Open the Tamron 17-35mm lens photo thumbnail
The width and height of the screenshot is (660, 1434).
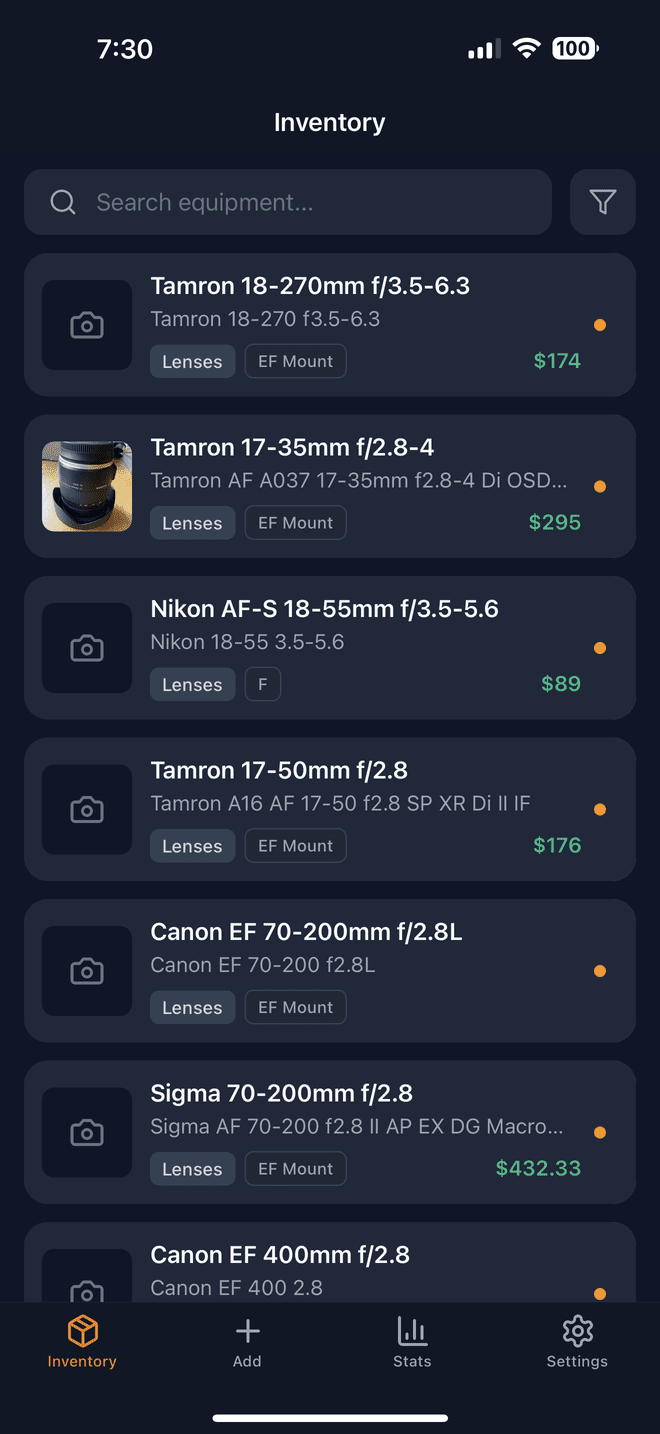87,486
